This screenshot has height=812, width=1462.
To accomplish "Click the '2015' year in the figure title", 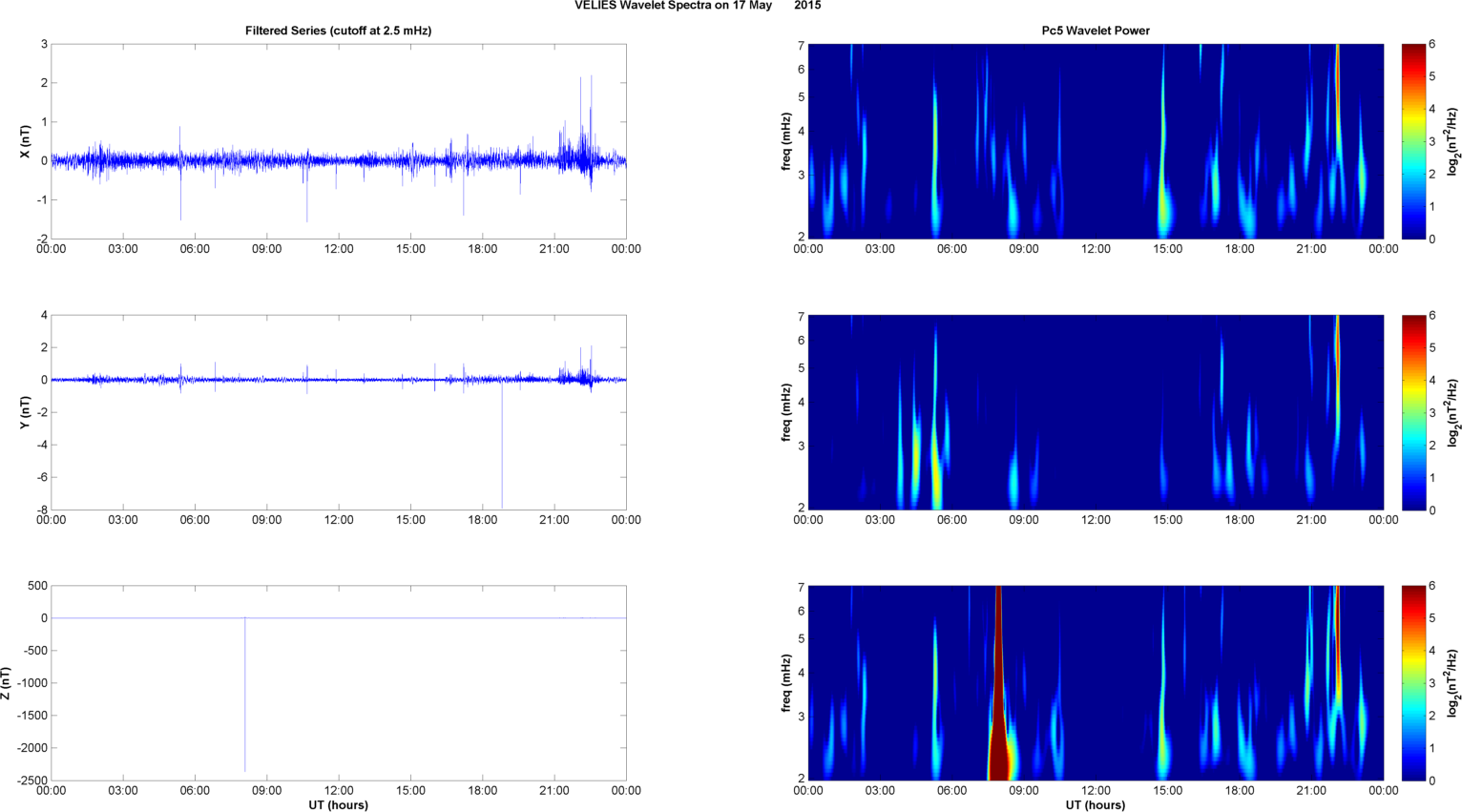I will [x=807, y=6].
